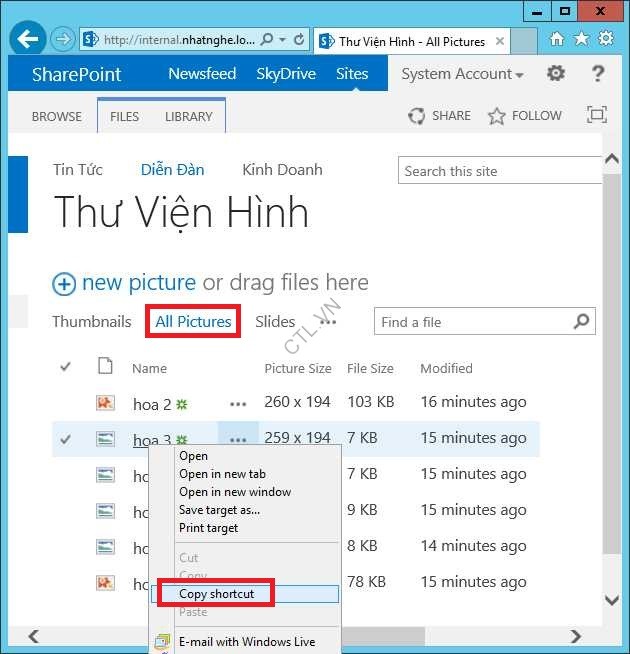Click the focus on content icon

[597, 115]
